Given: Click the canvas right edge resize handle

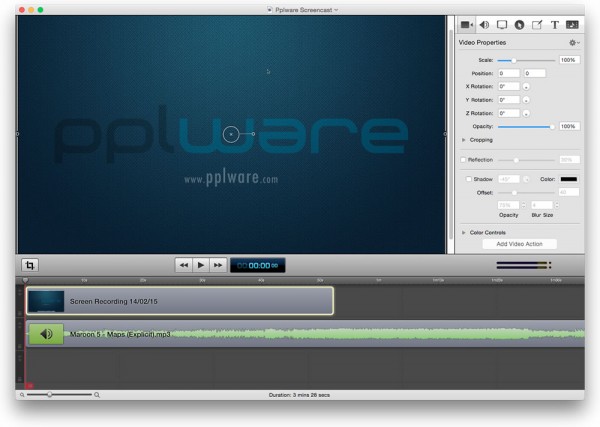Looking at the screenshot, I should point(445,134).
